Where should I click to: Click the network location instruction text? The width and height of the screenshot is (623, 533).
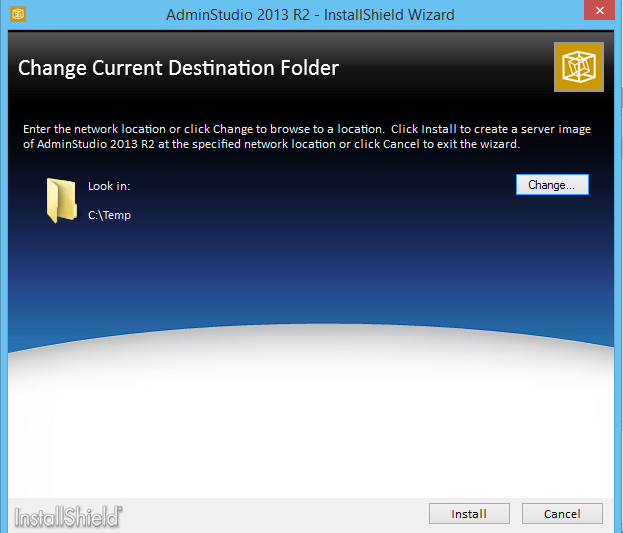pos(307,136)
